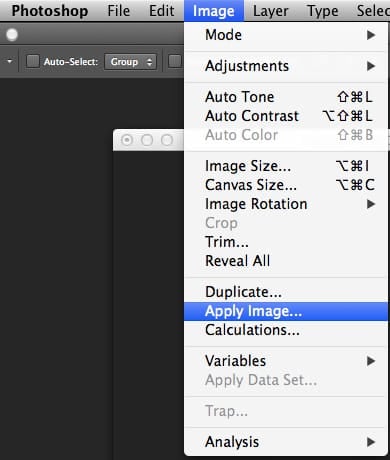Open the Image Size dialog
Screen dimensions: 390x460
click(286, 166)
